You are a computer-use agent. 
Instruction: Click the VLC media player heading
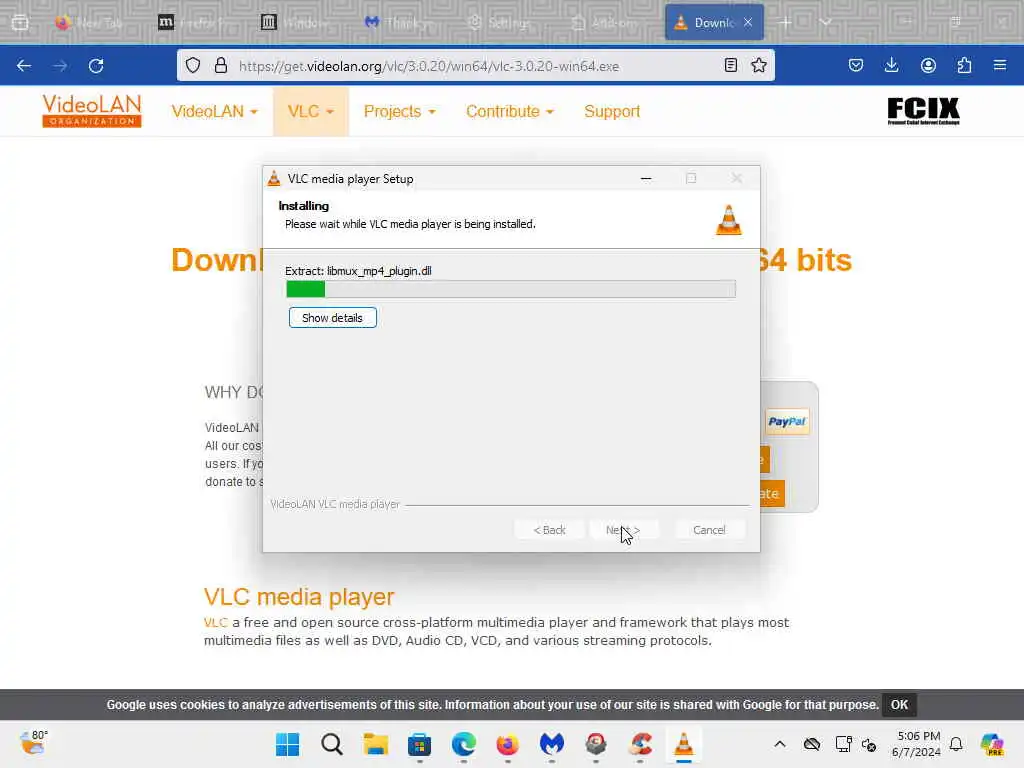click(299, 597)
